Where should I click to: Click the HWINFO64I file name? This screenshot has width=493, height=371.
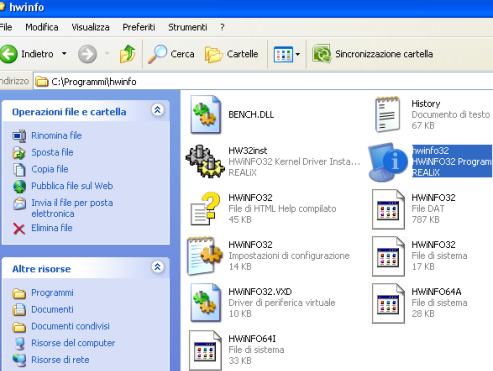coord(252,339)
